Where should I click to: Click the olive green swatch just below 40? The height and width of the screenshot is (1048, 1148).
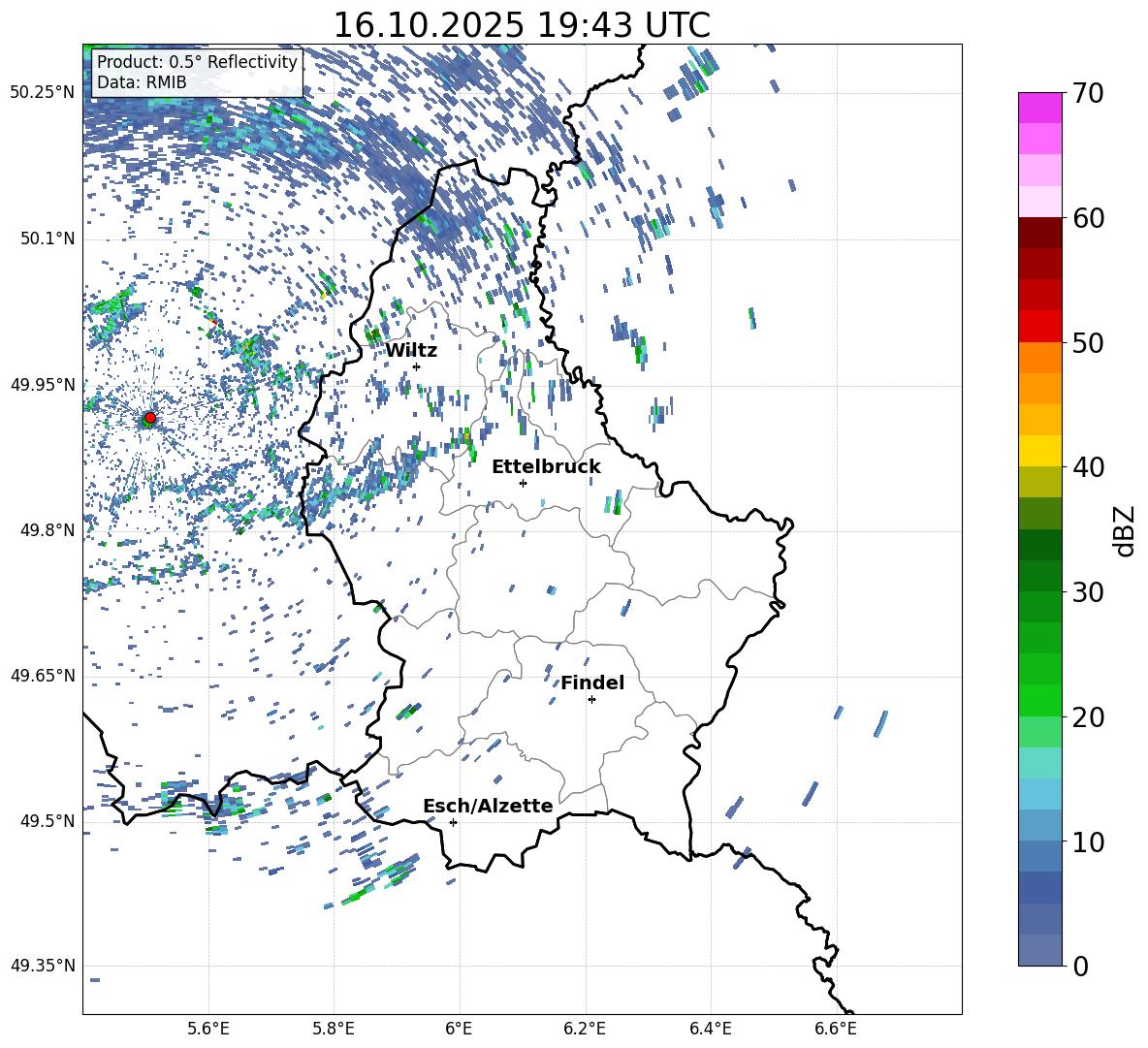1040,482
